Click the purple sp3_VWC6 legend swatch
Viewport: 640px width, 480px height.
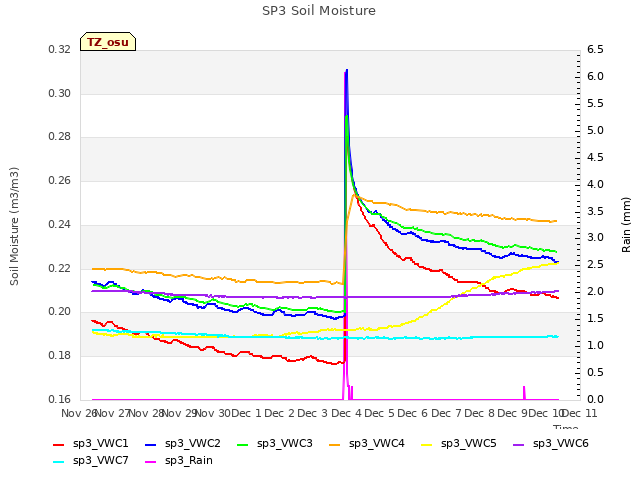coord(518,444)
